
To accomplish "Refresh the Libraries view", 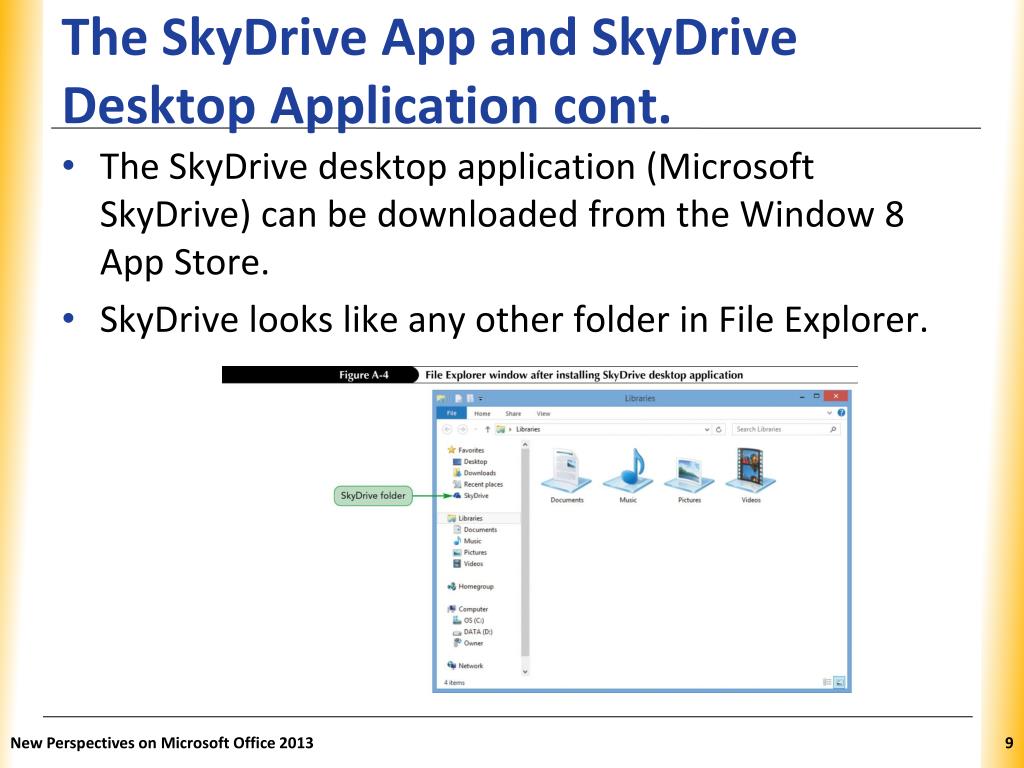I will [718, 429].
